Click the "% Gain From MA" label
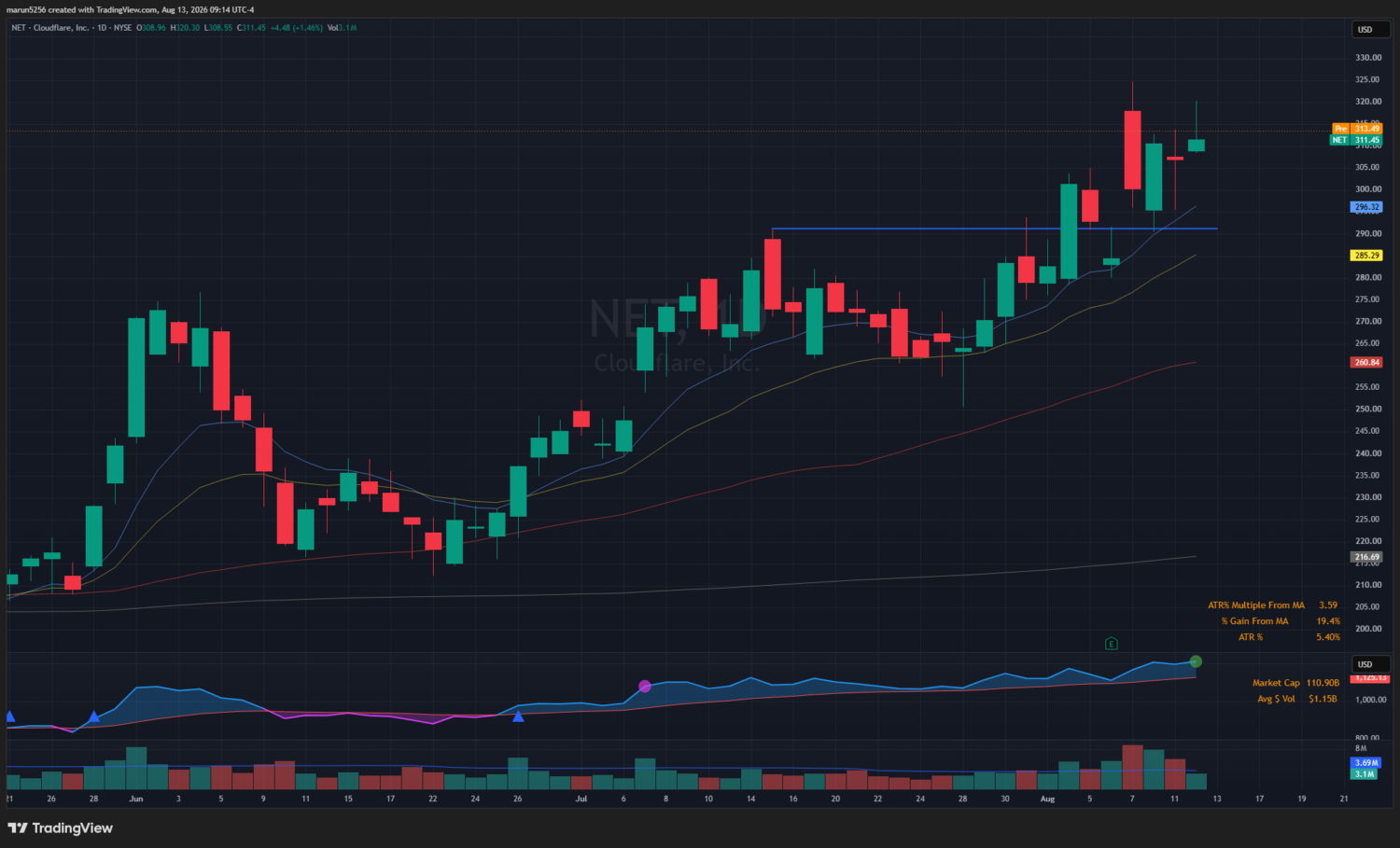 1254,621
